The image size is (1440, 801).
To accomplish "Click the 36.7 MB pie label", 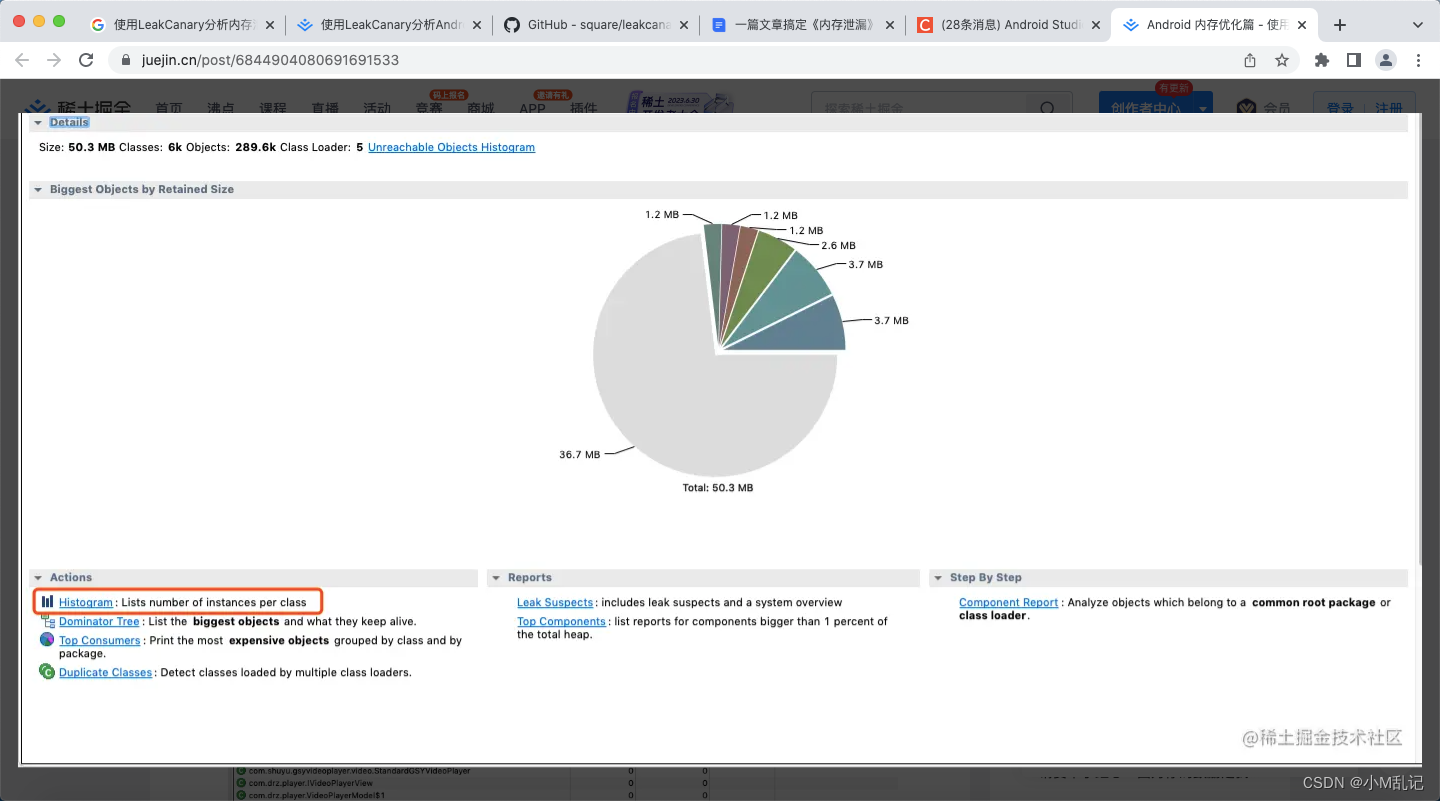I will point(579,454).
